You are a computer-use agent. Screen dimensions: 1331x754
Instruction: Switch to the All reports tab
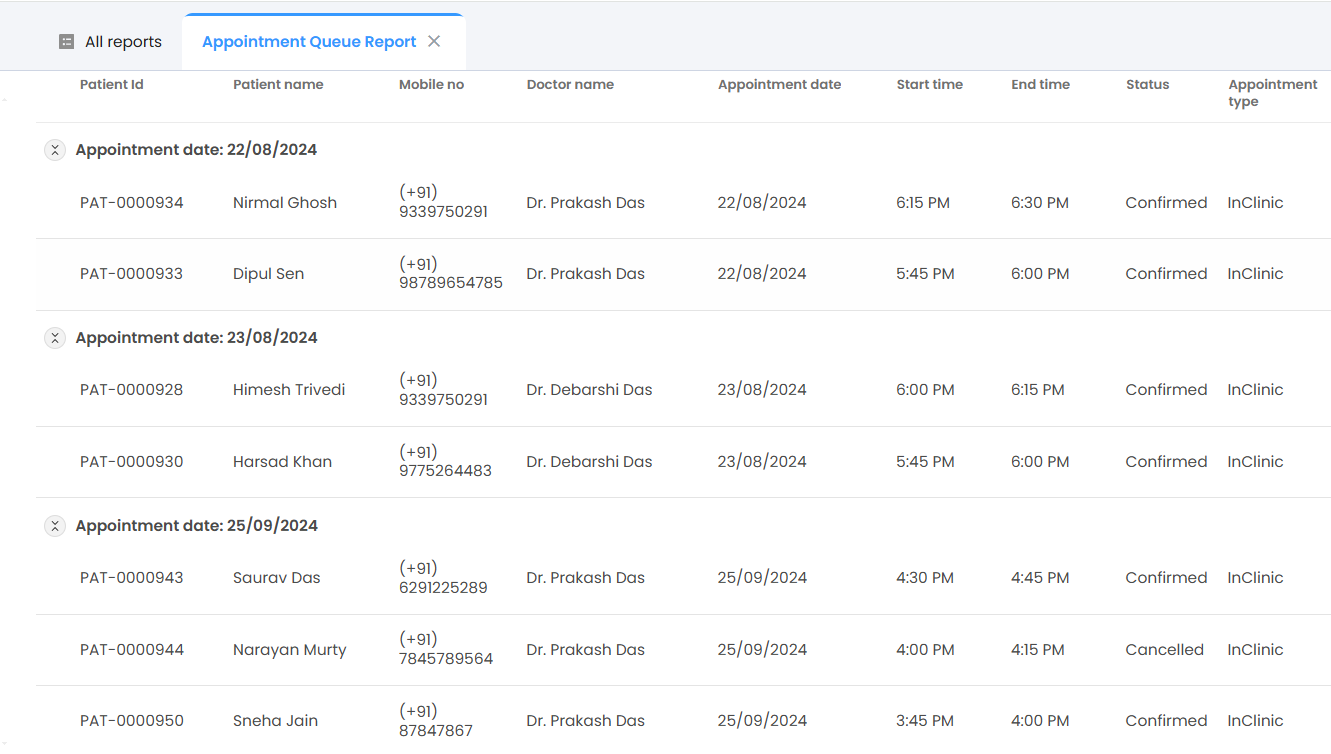122,42
